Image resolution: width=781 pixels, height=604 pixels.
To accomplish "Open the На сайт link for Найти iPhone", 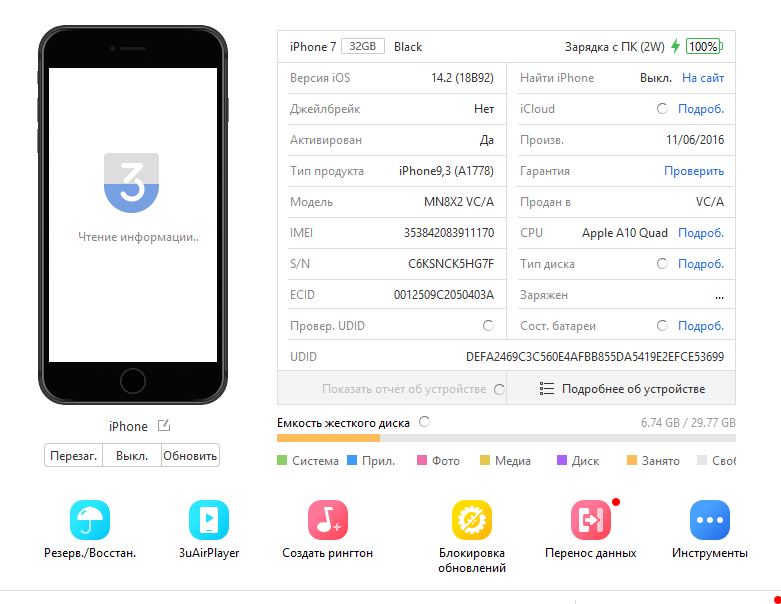I will 703,78.
